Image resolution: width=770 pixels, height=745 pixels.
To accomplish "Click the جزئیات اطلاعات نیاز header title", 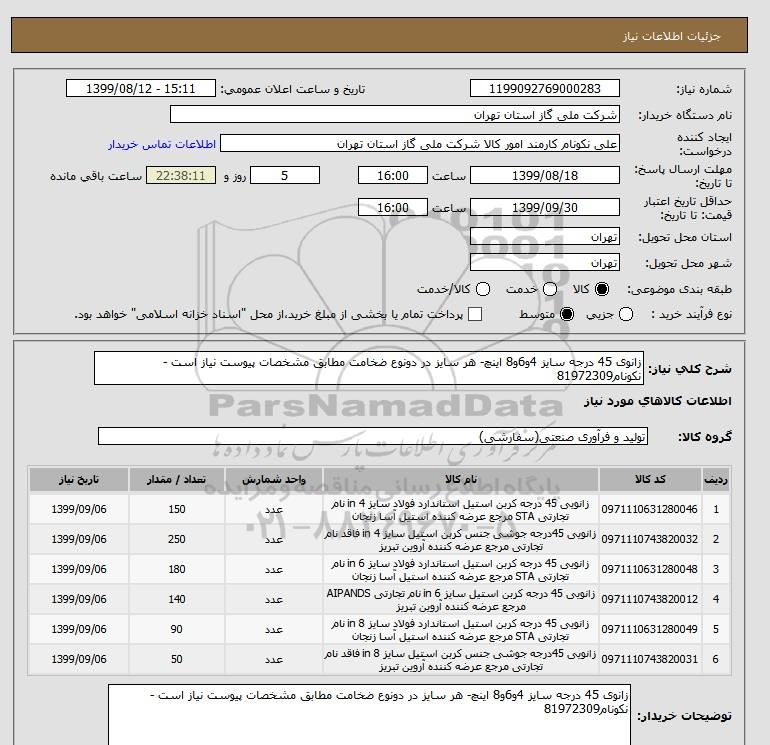I will coord(671,36).
